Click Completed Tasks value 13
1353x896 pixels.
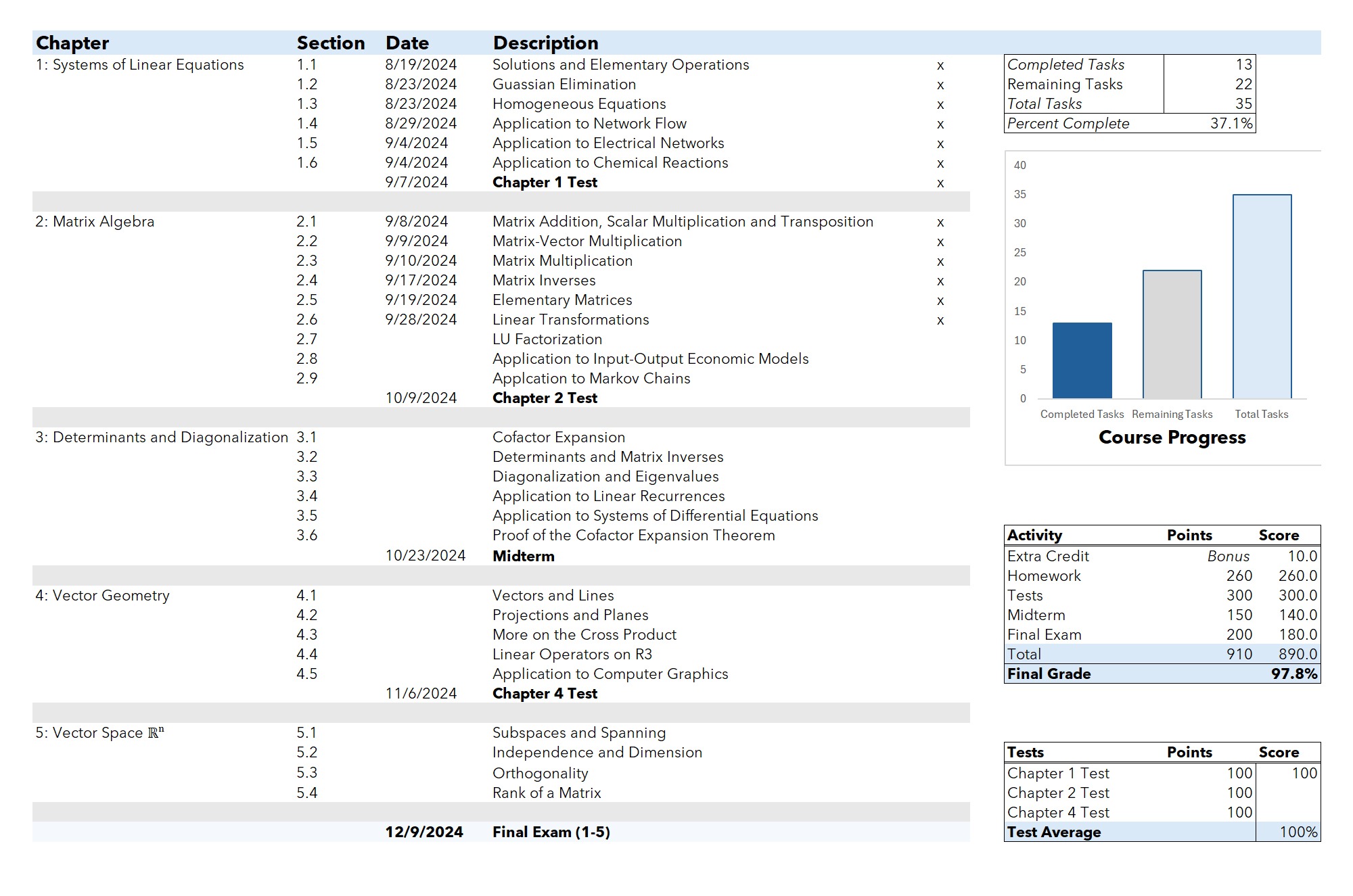click(x=1243, y=65)
